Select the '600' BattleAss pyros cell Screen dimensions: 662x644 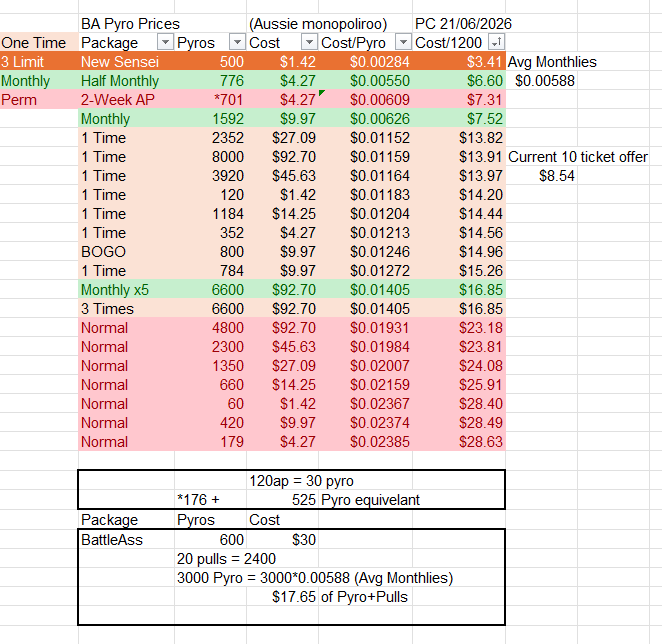[x=210, y=540]
